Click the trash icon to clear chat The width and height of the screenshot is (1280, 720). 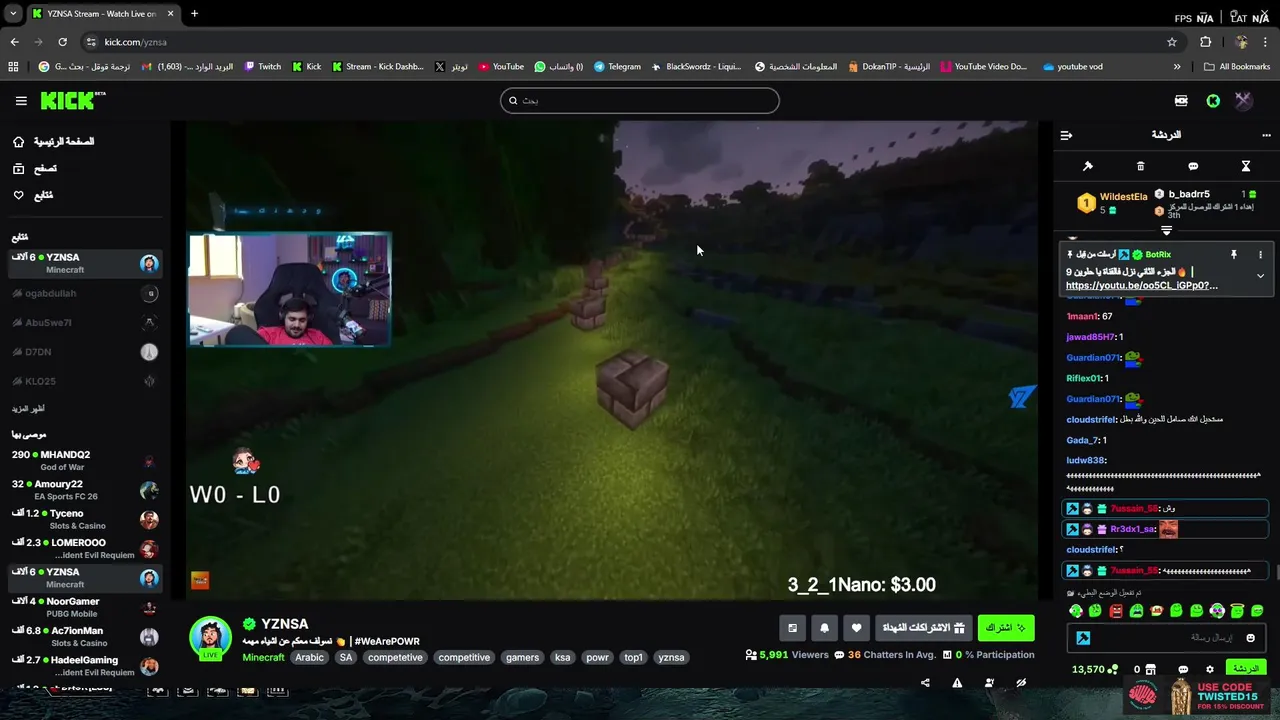[1140, 166]
